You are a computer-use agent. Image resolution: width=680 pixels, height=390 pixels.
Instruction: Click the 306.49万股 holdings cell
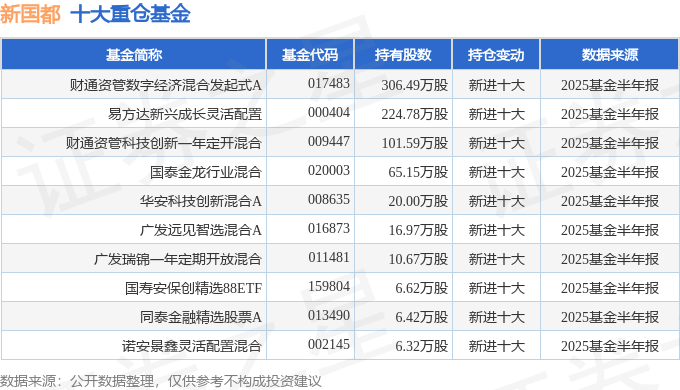click(415, 85)
